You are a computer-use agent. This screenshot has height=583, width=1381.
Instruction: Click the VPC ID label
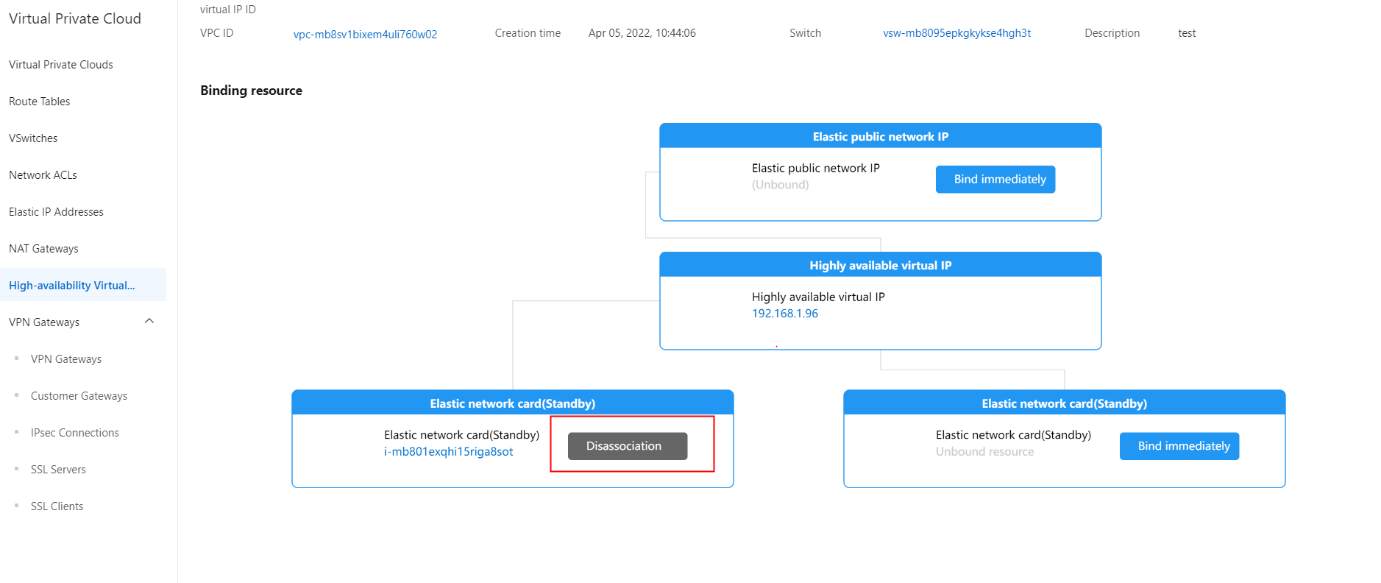tap(217, 33)
